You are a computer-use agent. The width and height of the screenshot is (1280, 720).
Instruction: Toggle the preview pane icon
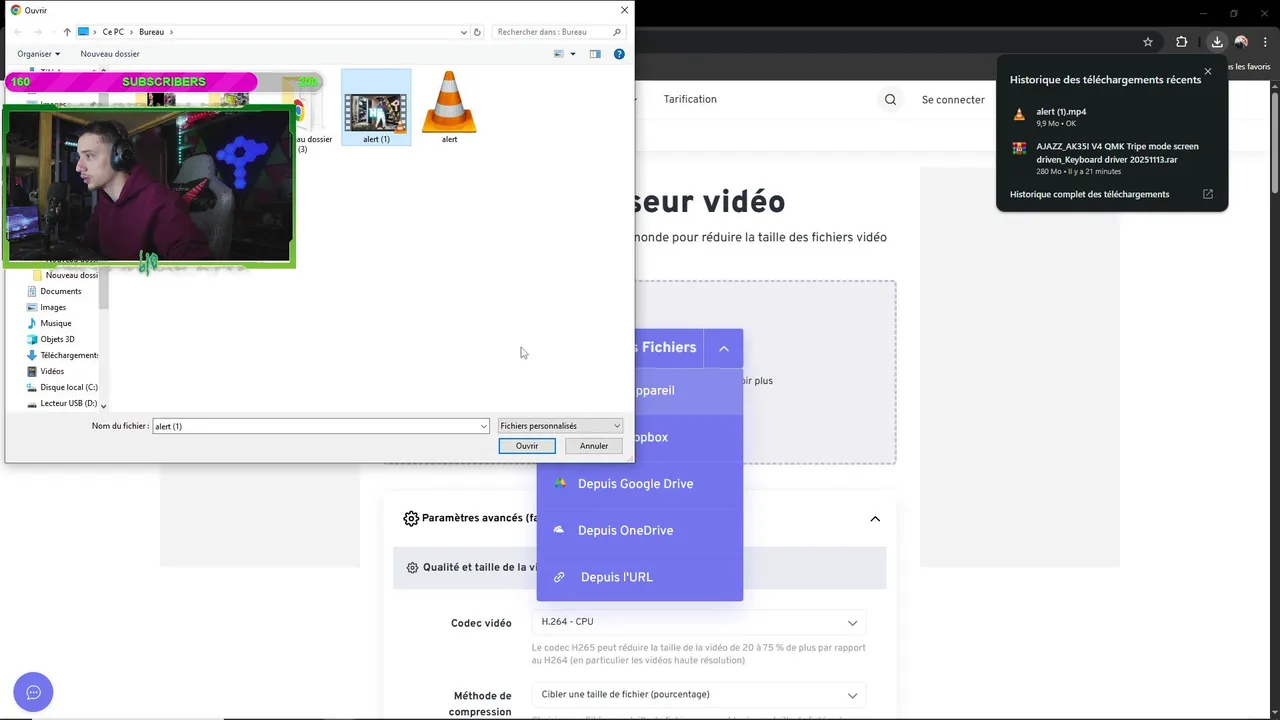(x=595, y=54)
